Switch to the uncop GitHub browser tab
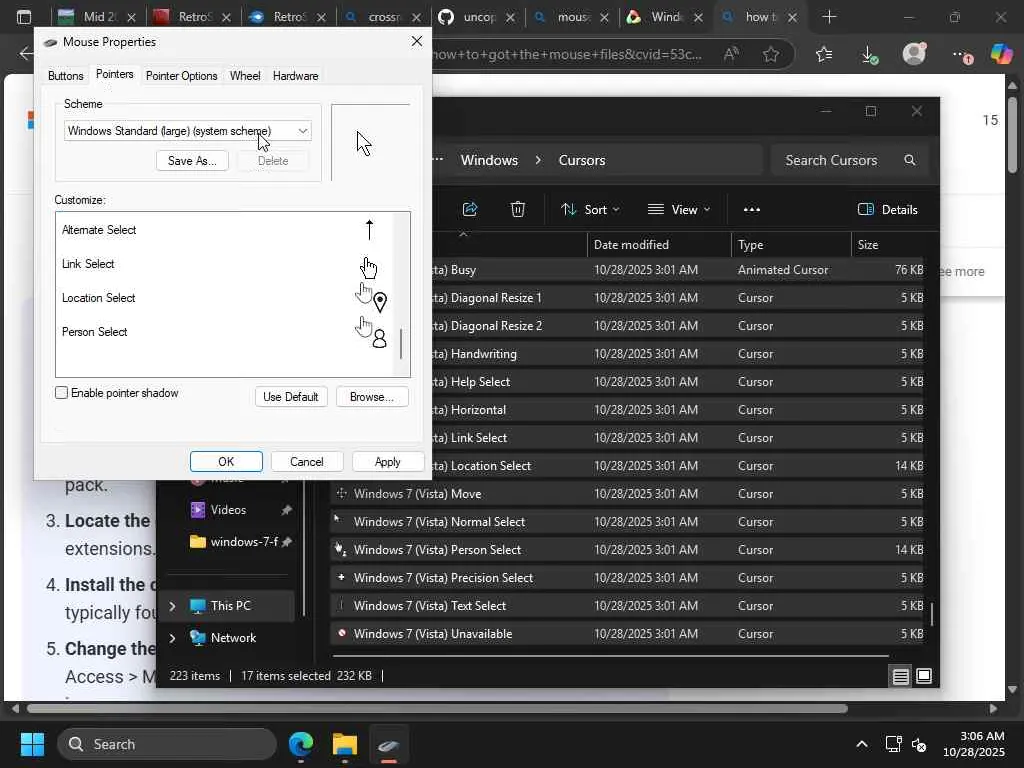The image size is (1024, 768). [x=479, y=17]
